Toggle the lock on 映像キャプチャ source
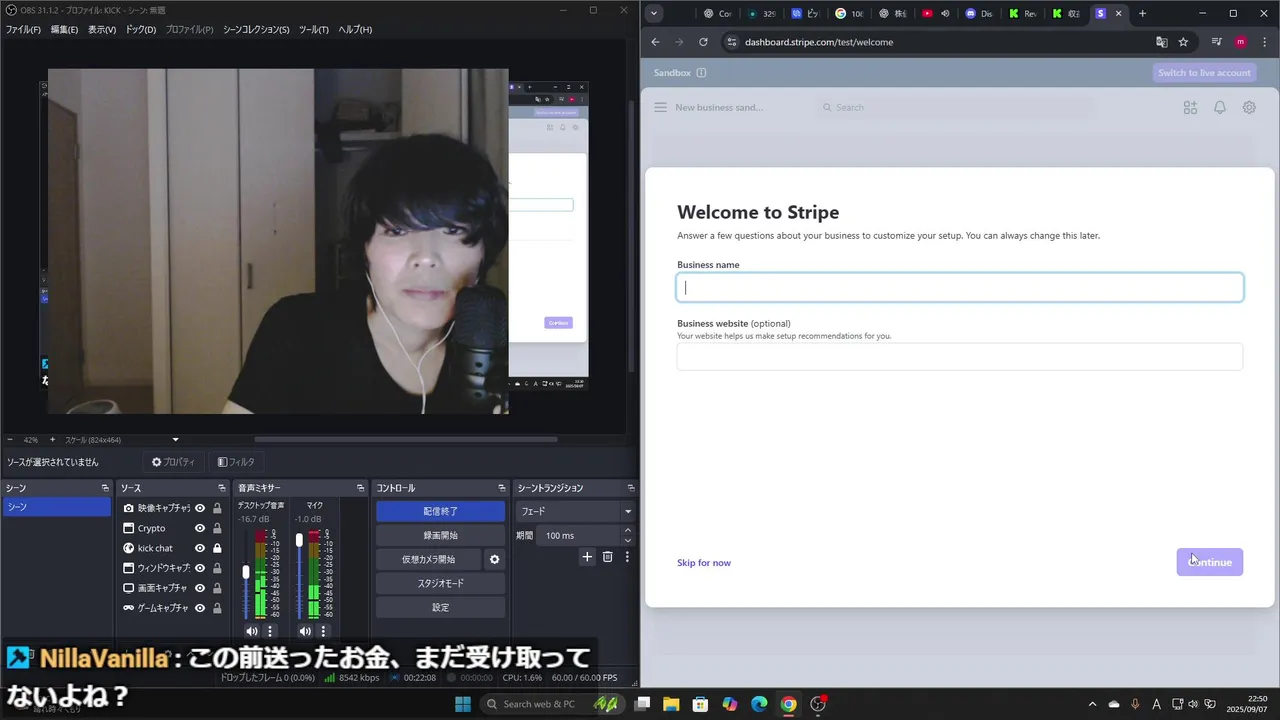This screenshot has height=720, width=1280. (x=217, y=508)
